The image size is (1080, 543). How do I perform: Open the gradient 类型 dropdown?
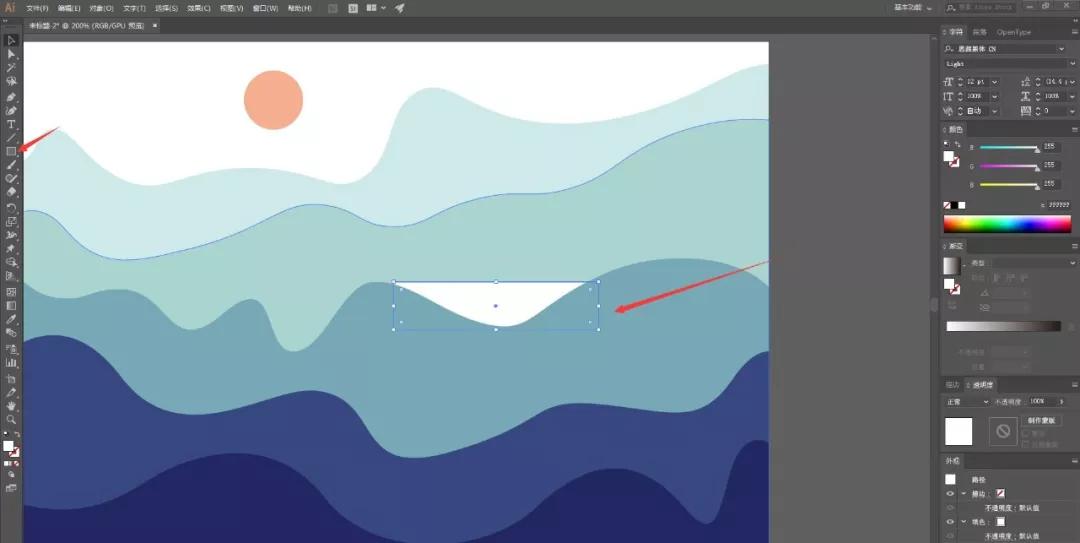[1032, 263]
